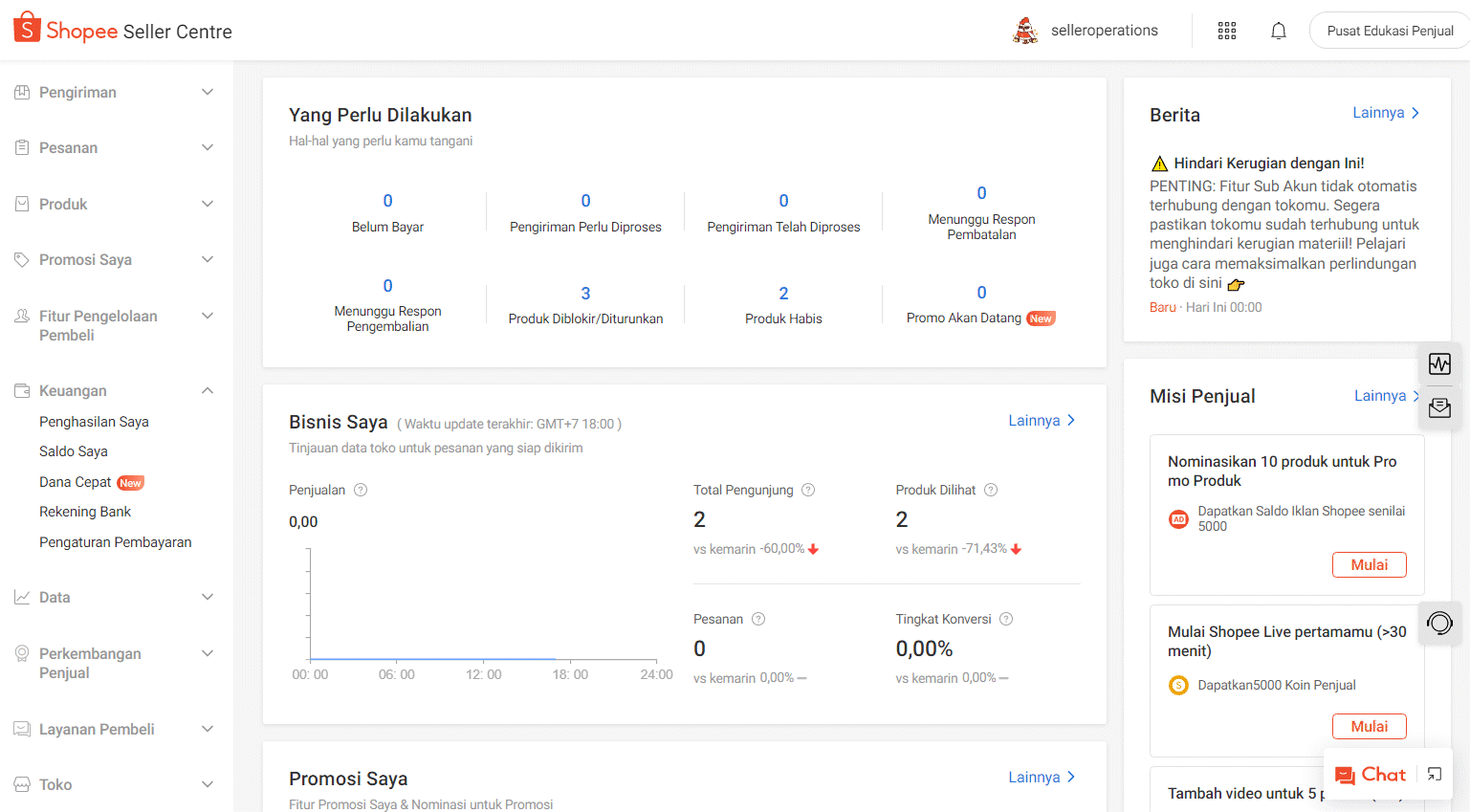Go to Pengaturan Pembayaran
This screenshot has width=1470, height=812.
(116, 542)
